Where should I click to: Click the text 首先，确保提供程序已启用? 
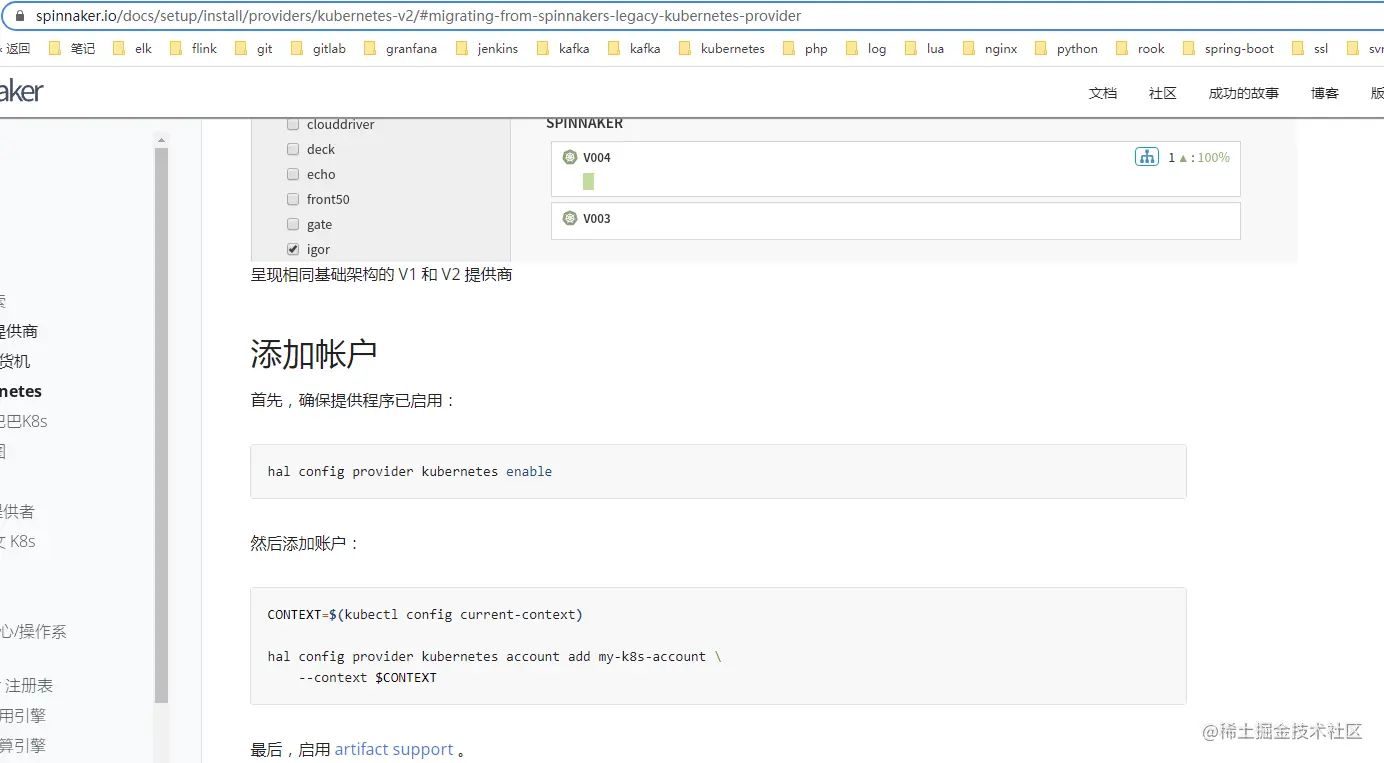(353, 400)
